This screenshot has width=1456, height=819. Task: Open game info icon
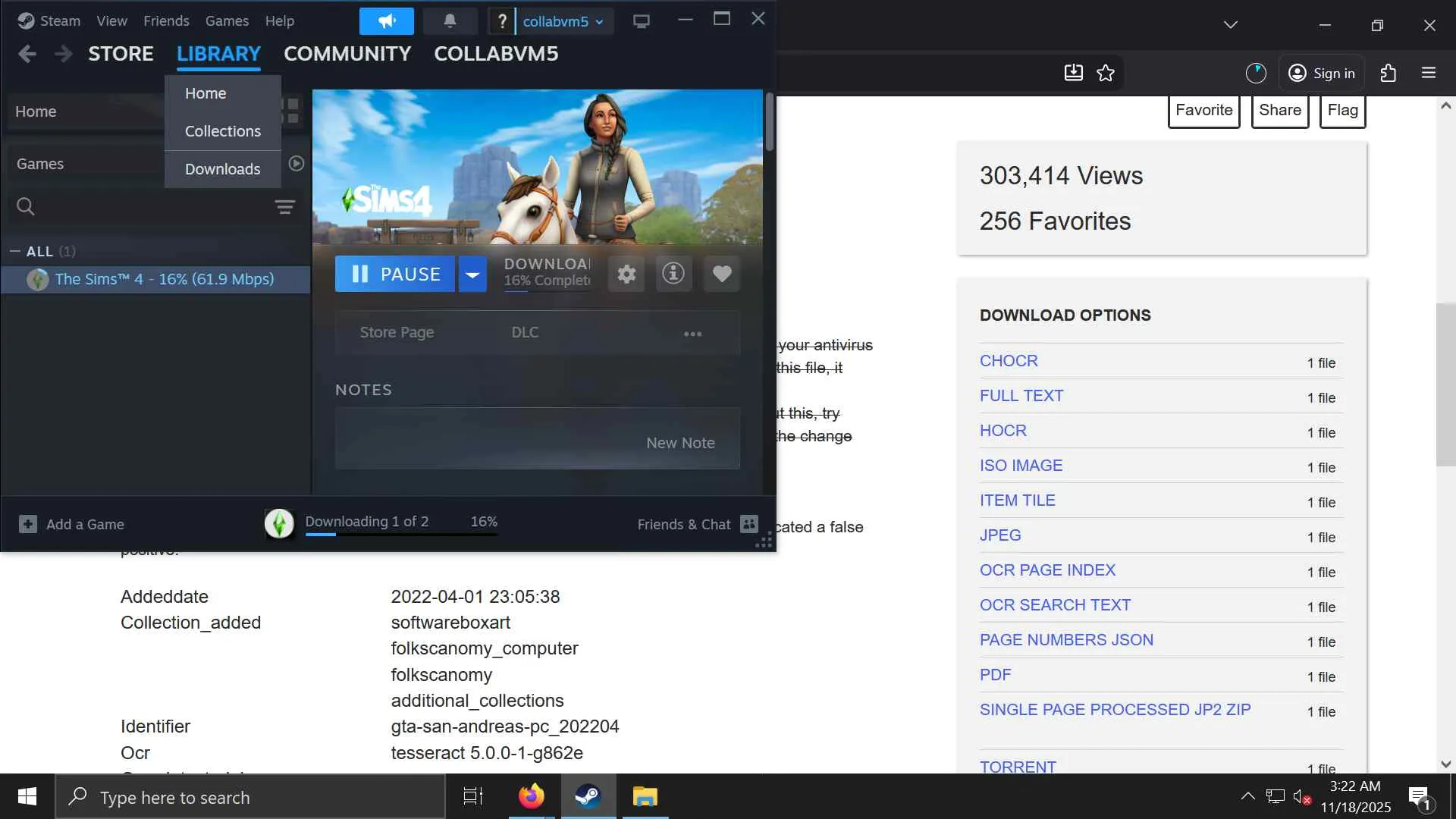pyautogui.click(x=673, y=274)
